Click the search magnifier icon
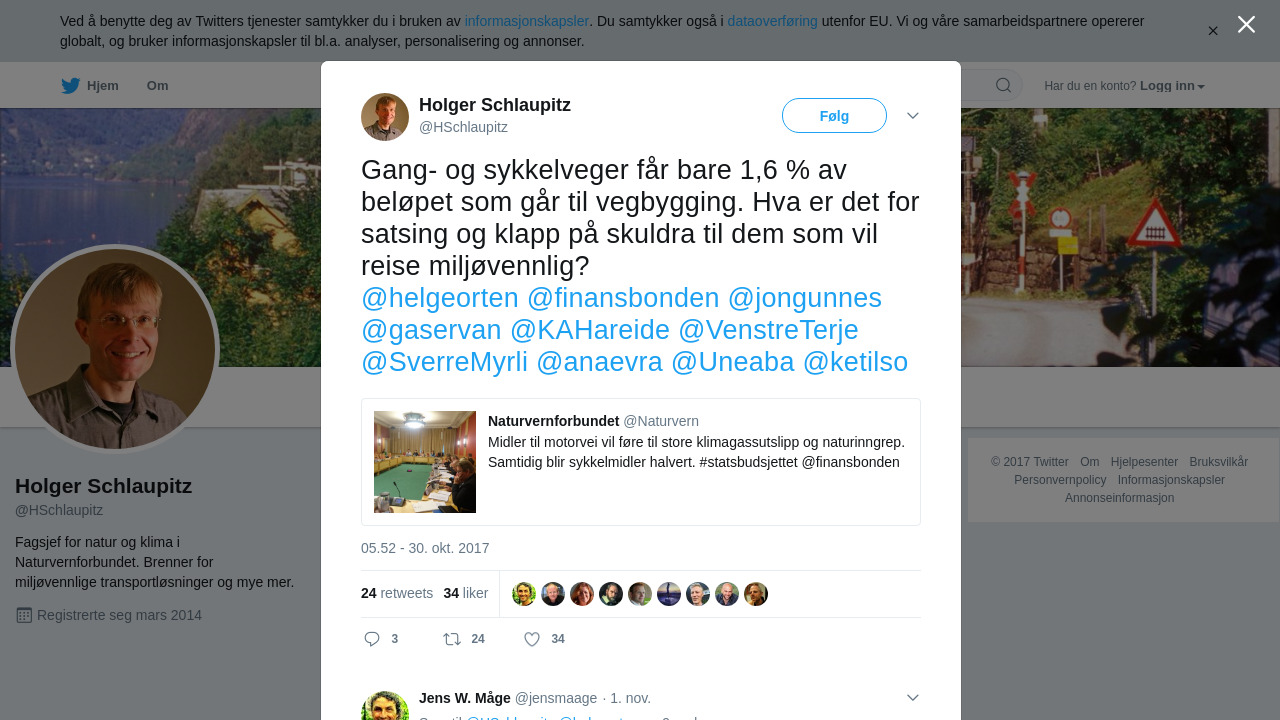 [1003, 86]
